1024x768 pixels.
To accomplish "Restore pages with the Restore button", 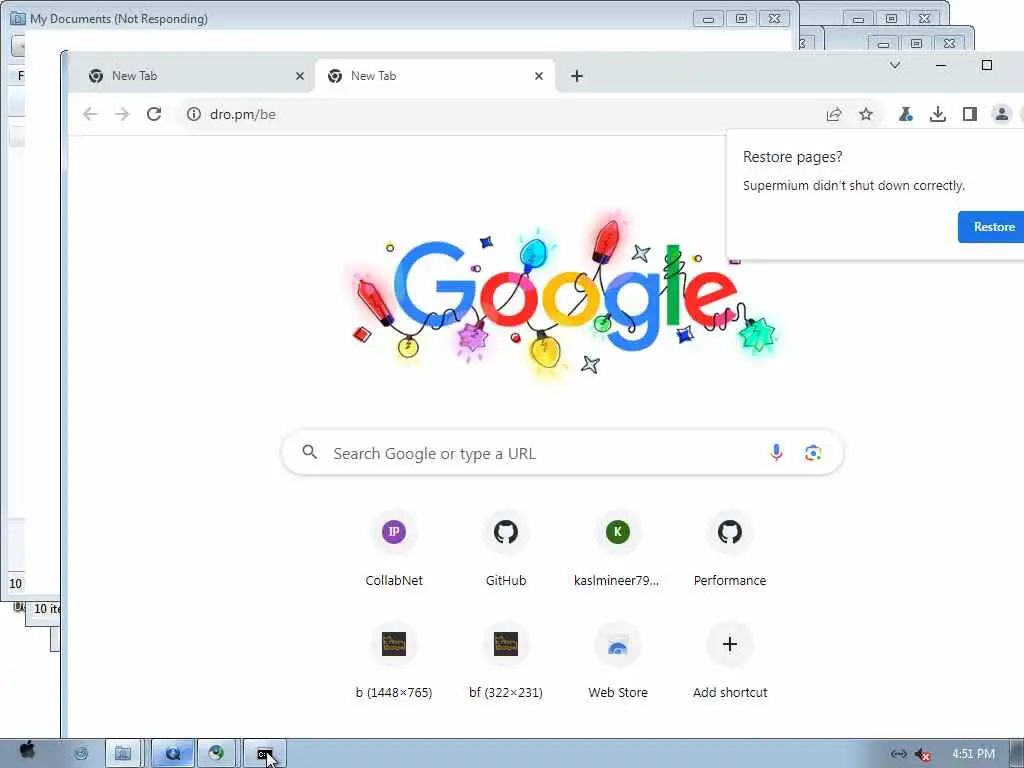I will click(993, 227).
